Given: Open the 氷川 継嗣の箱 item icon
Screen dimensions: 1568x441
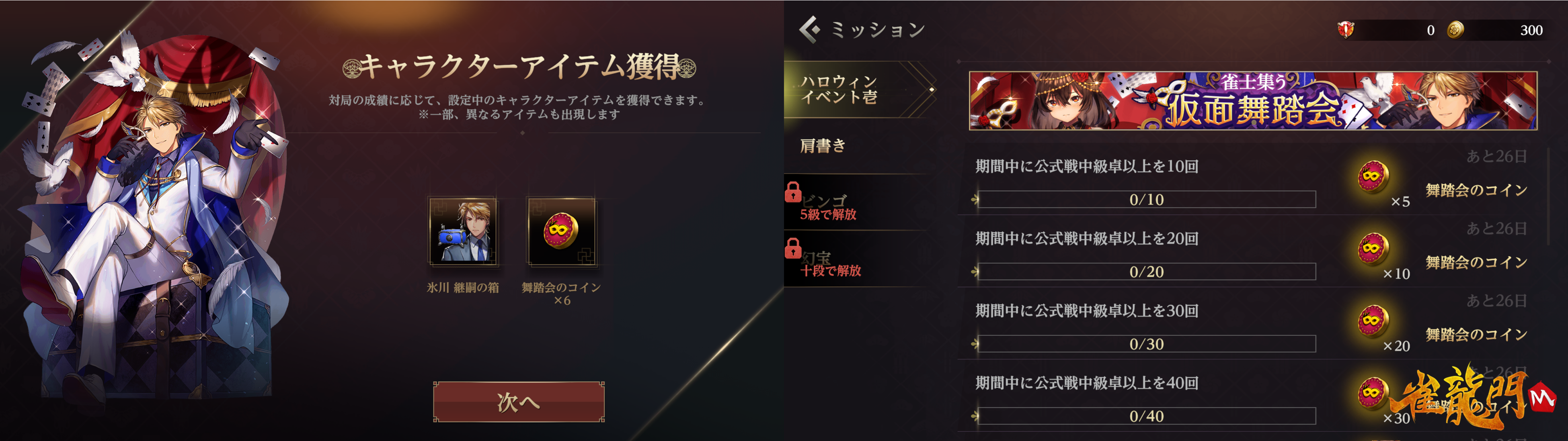Looking at the screenshot, I should click(x=463, y=232).
